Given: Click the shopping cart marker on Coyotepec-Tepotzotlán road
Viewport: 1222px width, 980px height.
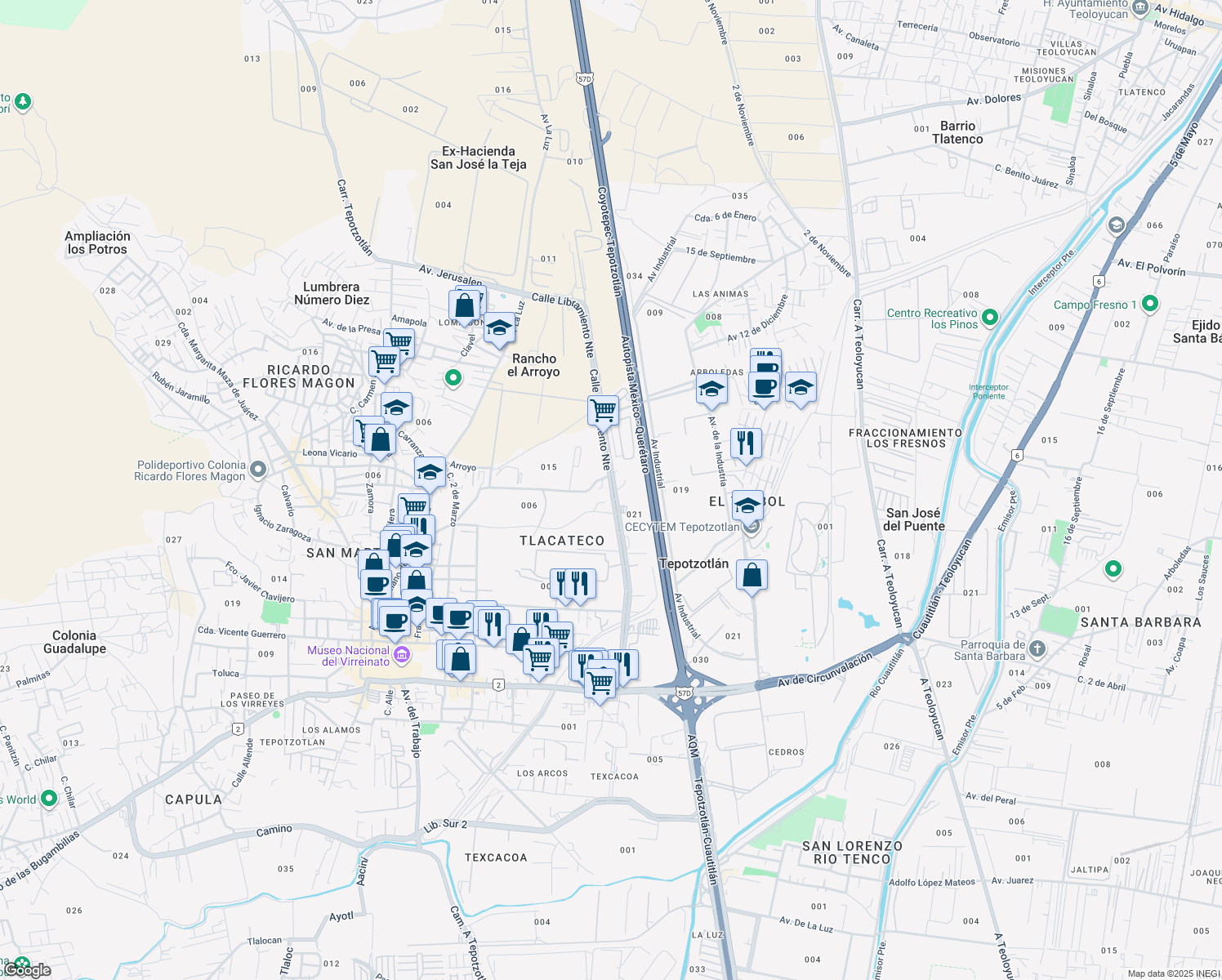Looking at the screenshot, I should coord(602,411).
